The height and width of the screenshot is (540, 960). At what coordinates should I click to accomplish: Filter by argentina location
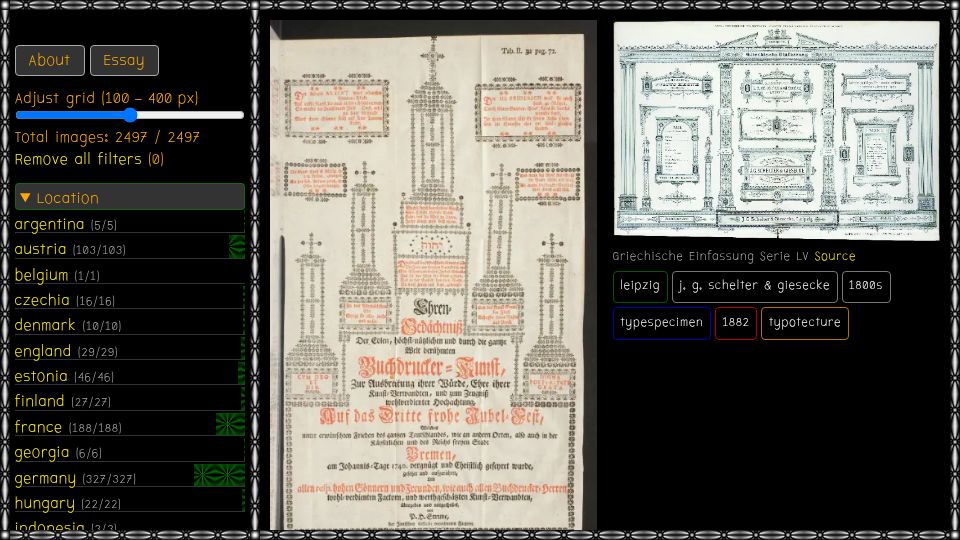click(66, 224)
